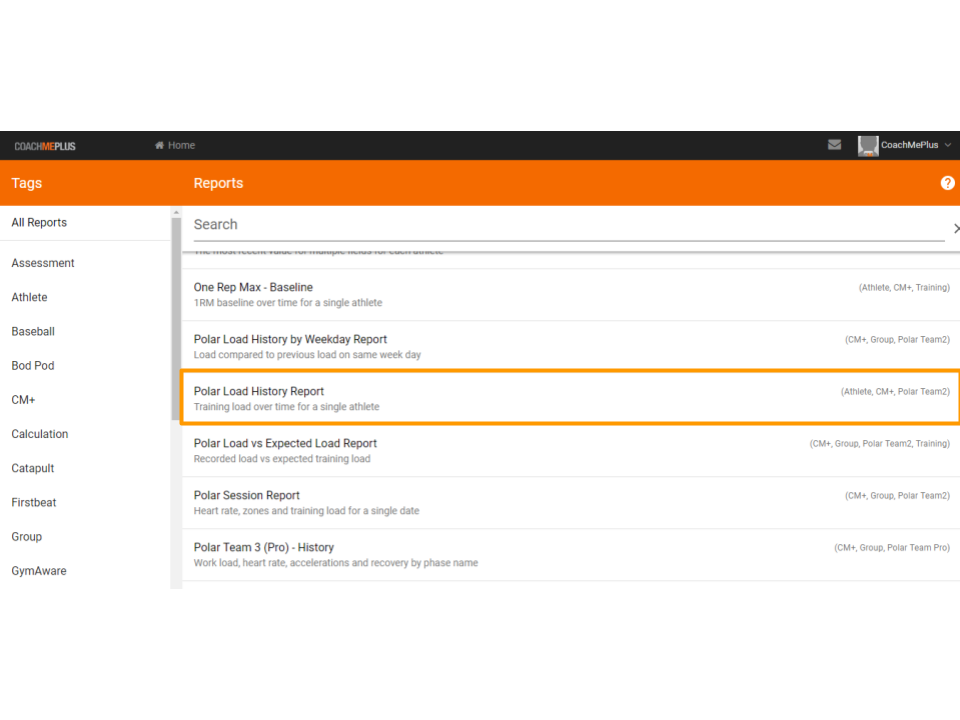The width and height of the screenshot is (960, 720).
Task: Open Polar Load History by Weekday Report
Action: pos(571,347)
